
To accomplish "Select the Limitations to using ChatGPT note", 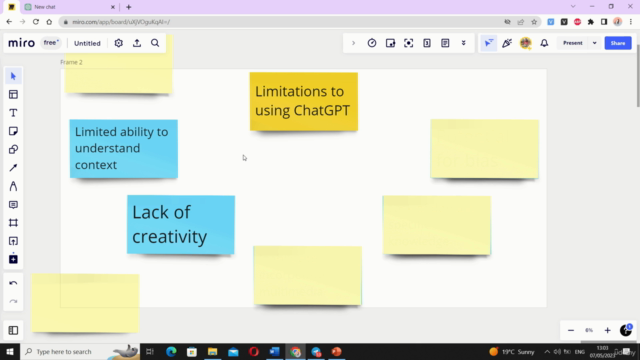I will pos(304,101).
